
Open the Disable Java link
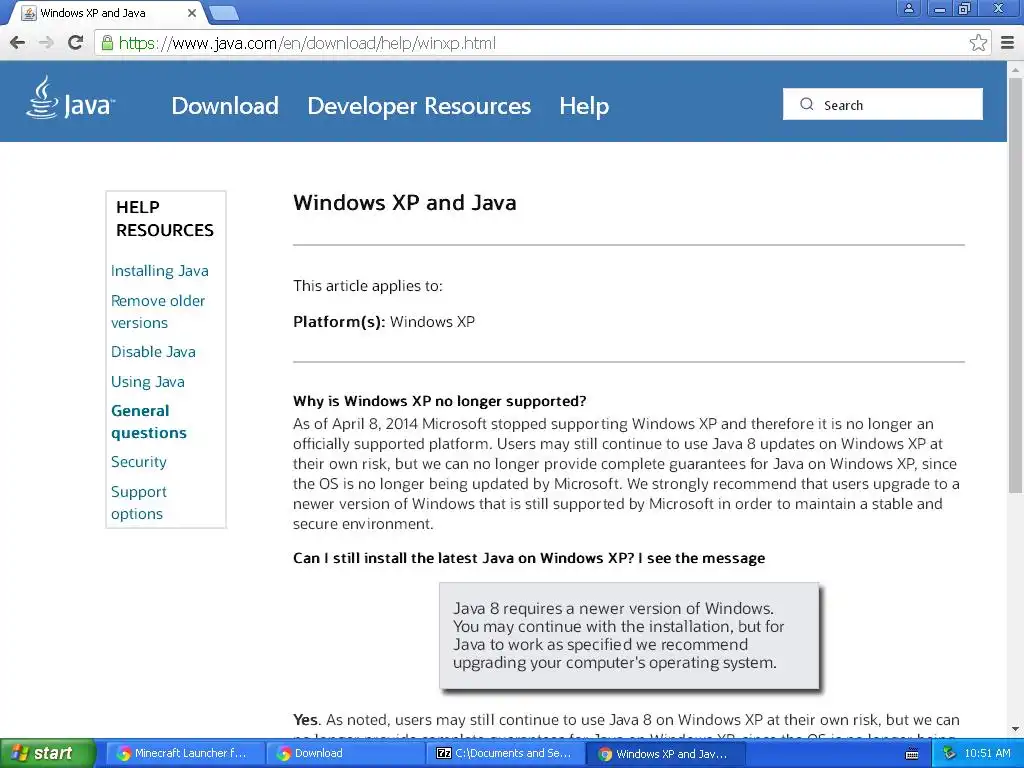coord(153,352)
